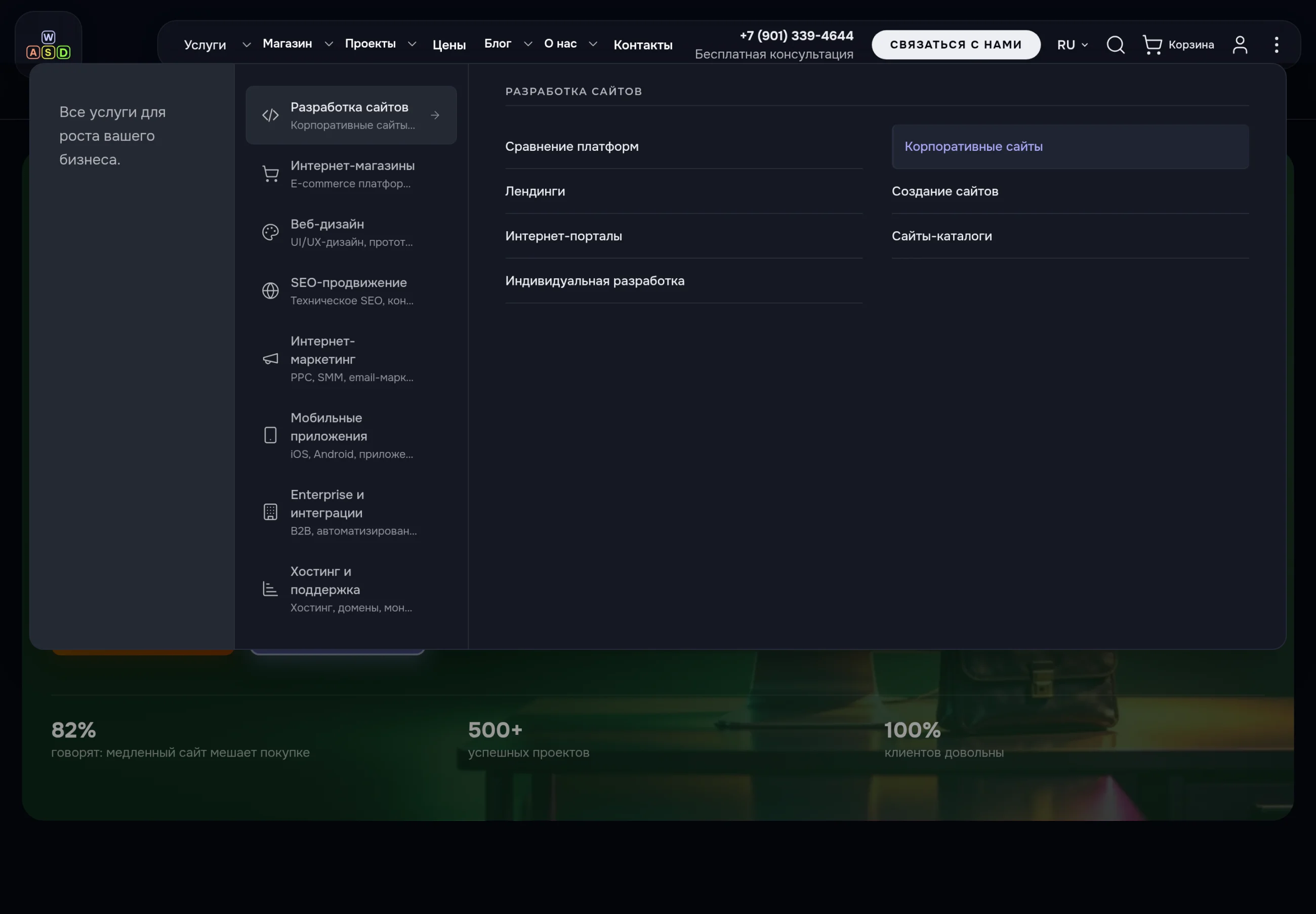Screen dimensions: 1316x914
Task: Expand the Блог dropdown chevron
Action: click(x=528, y=44)
